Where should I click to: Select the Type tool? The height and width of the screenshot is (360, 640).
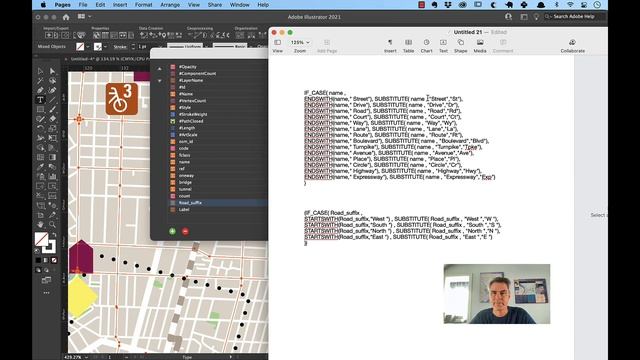[40, 100]
